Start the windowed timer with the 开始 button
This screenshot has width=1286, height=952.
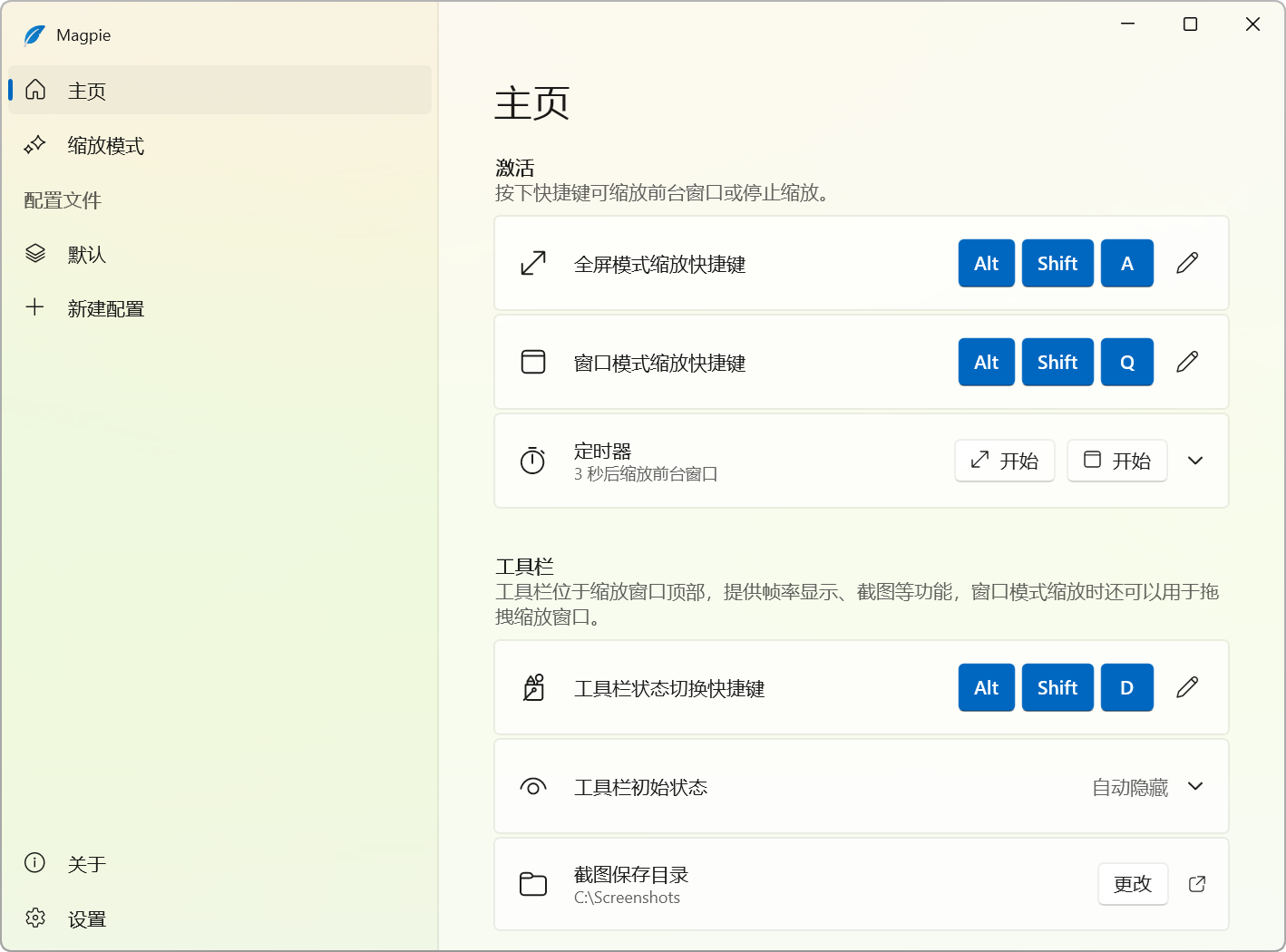pos(1117,461)
